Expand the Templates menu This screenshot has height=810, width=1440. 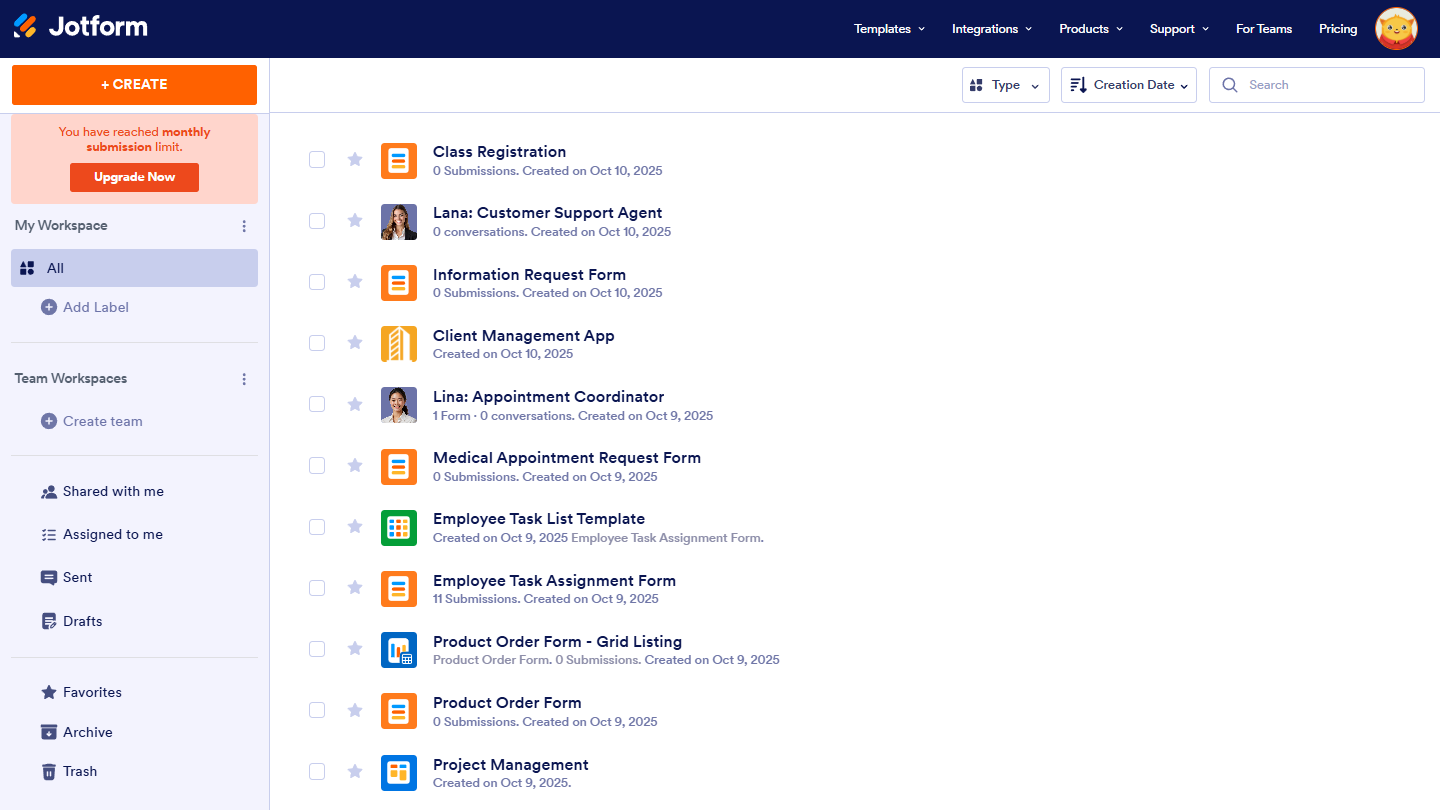tap(889, 29)
